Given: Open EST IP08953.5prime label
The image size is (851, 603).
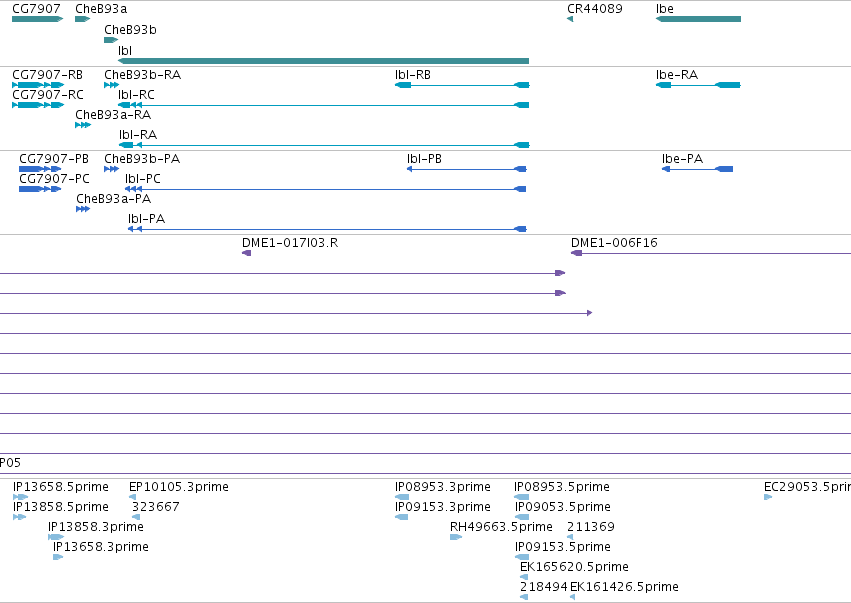Looking at the screenshot, I should [x=562, y=487].
